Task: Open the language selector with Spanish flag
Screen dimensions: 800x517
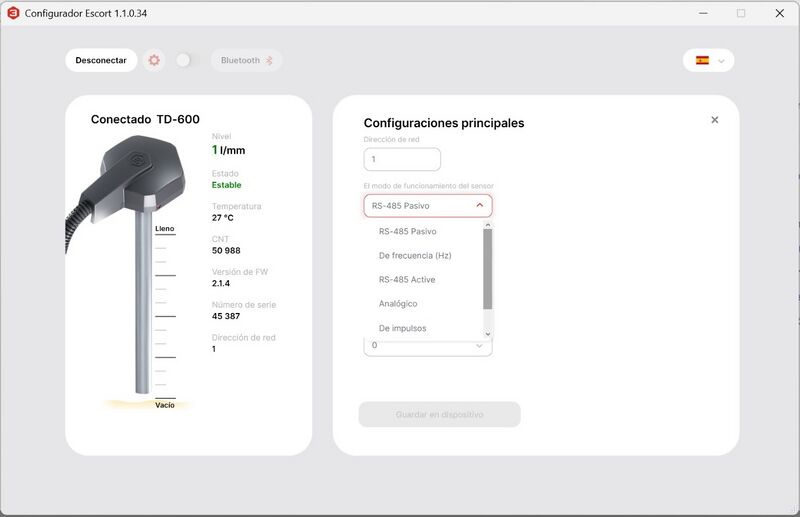Action: click(708, 60)
